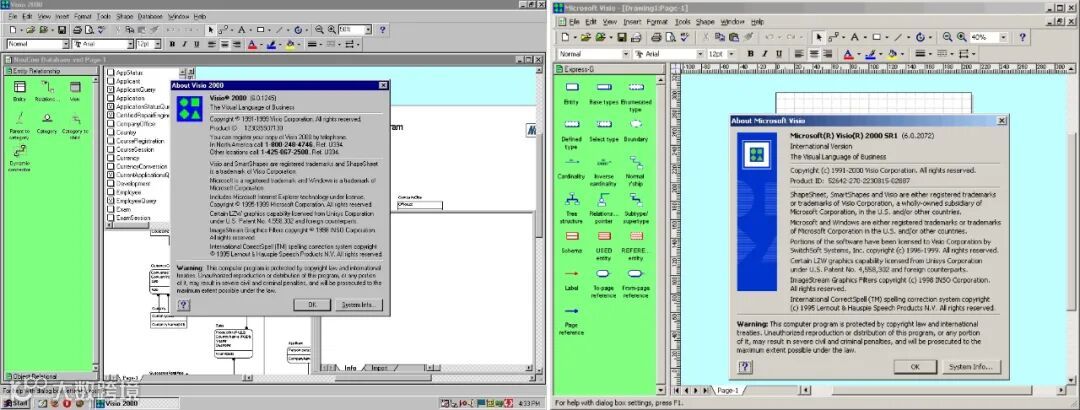Click Align Center in right Microsoft Visio toolbar
Screen dimensions: 1080x410
click(x=814, y=54)
